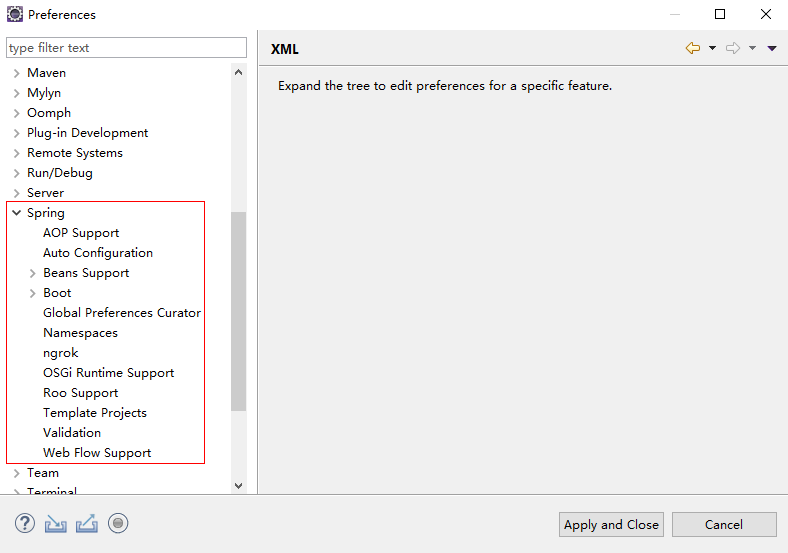Click the Help question mark icon

(25, 523)
